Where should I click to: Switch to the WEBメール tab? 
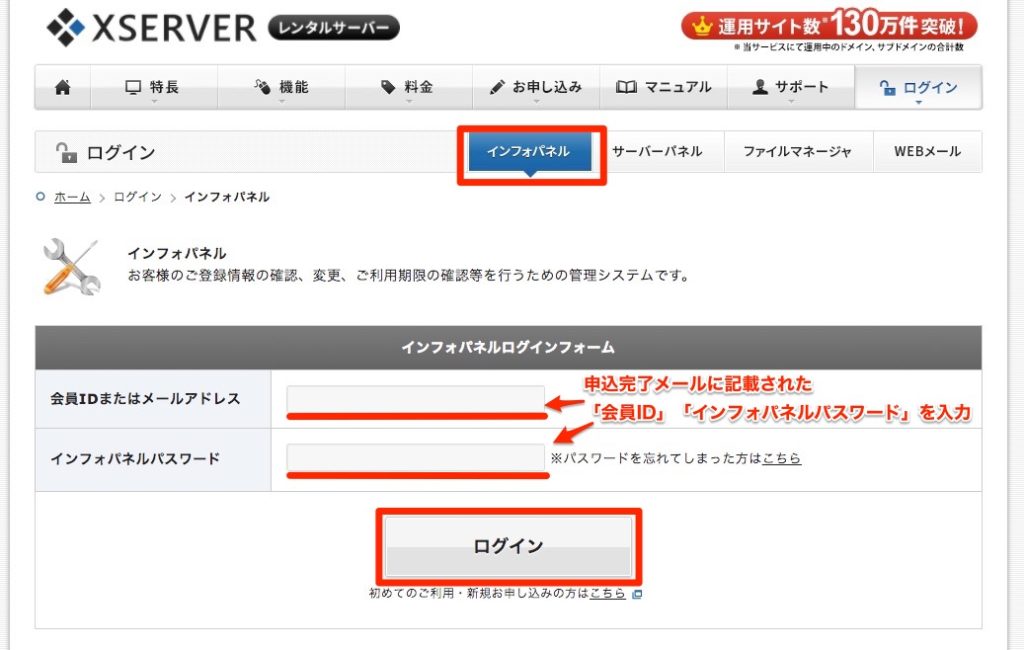[x=927, y=152]
